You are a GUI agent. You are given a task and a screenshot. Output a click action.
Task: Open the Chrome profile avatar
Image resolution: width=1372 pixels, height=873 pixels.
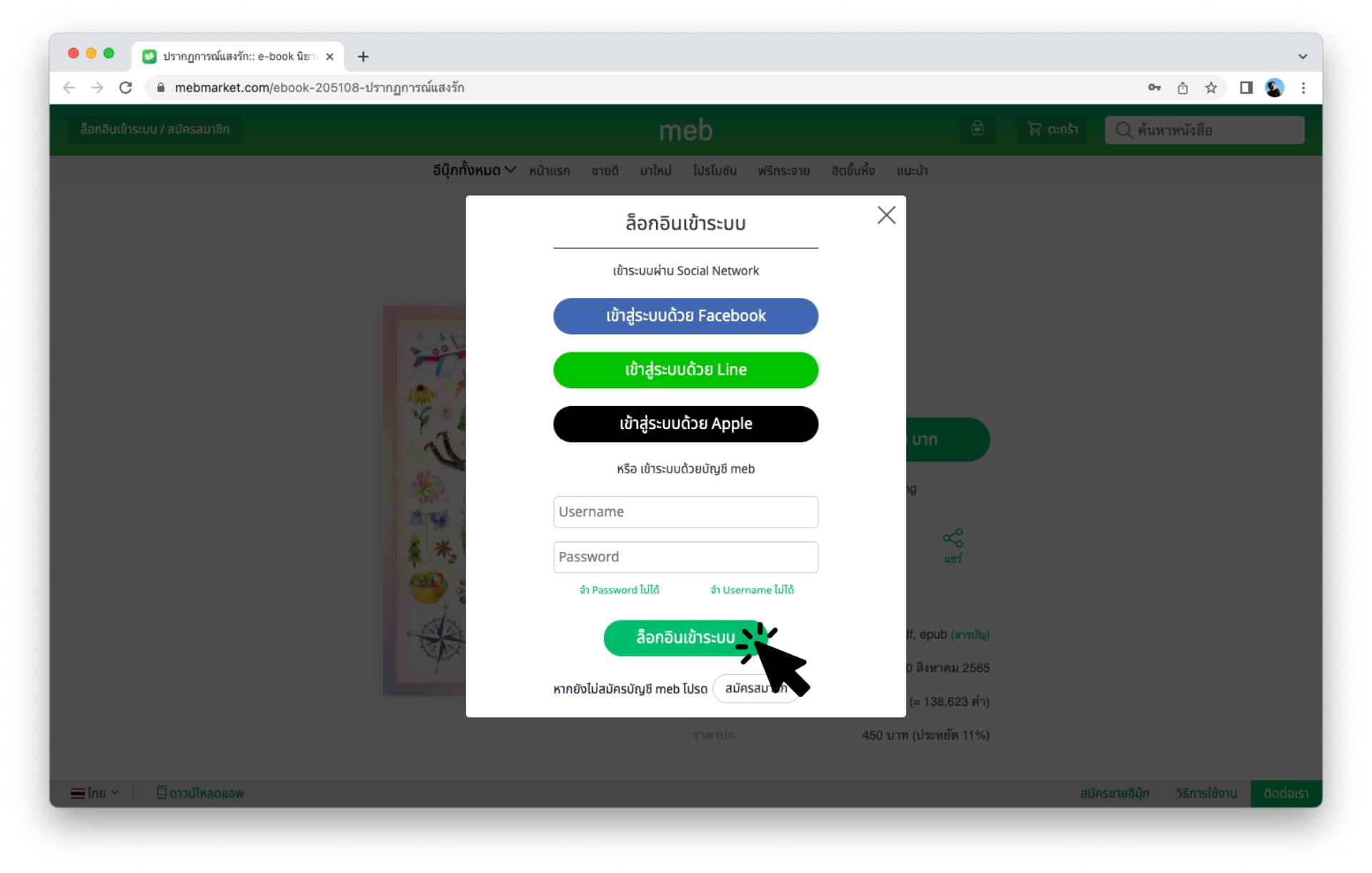1274,88
